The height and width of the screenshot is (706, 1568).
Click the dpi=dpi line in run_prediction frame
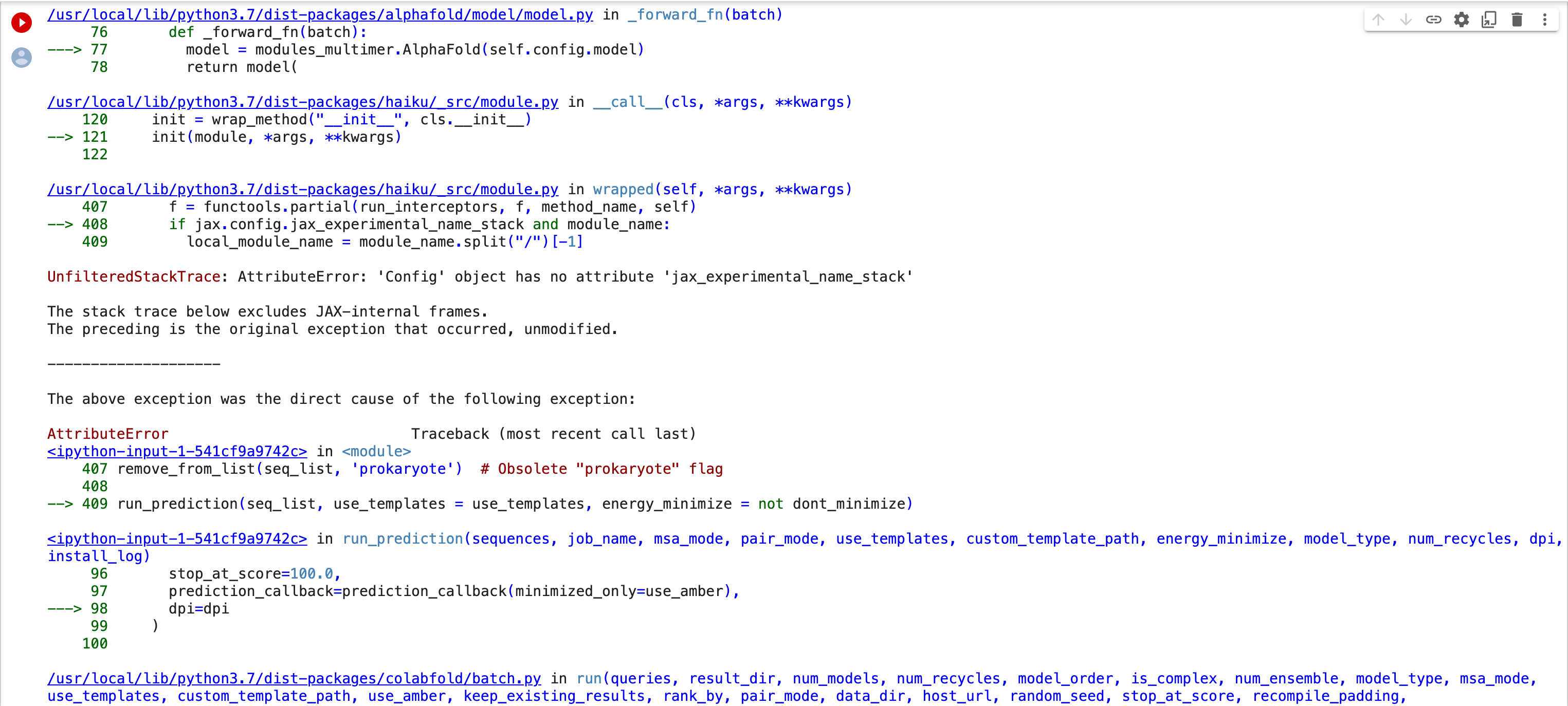198,608
